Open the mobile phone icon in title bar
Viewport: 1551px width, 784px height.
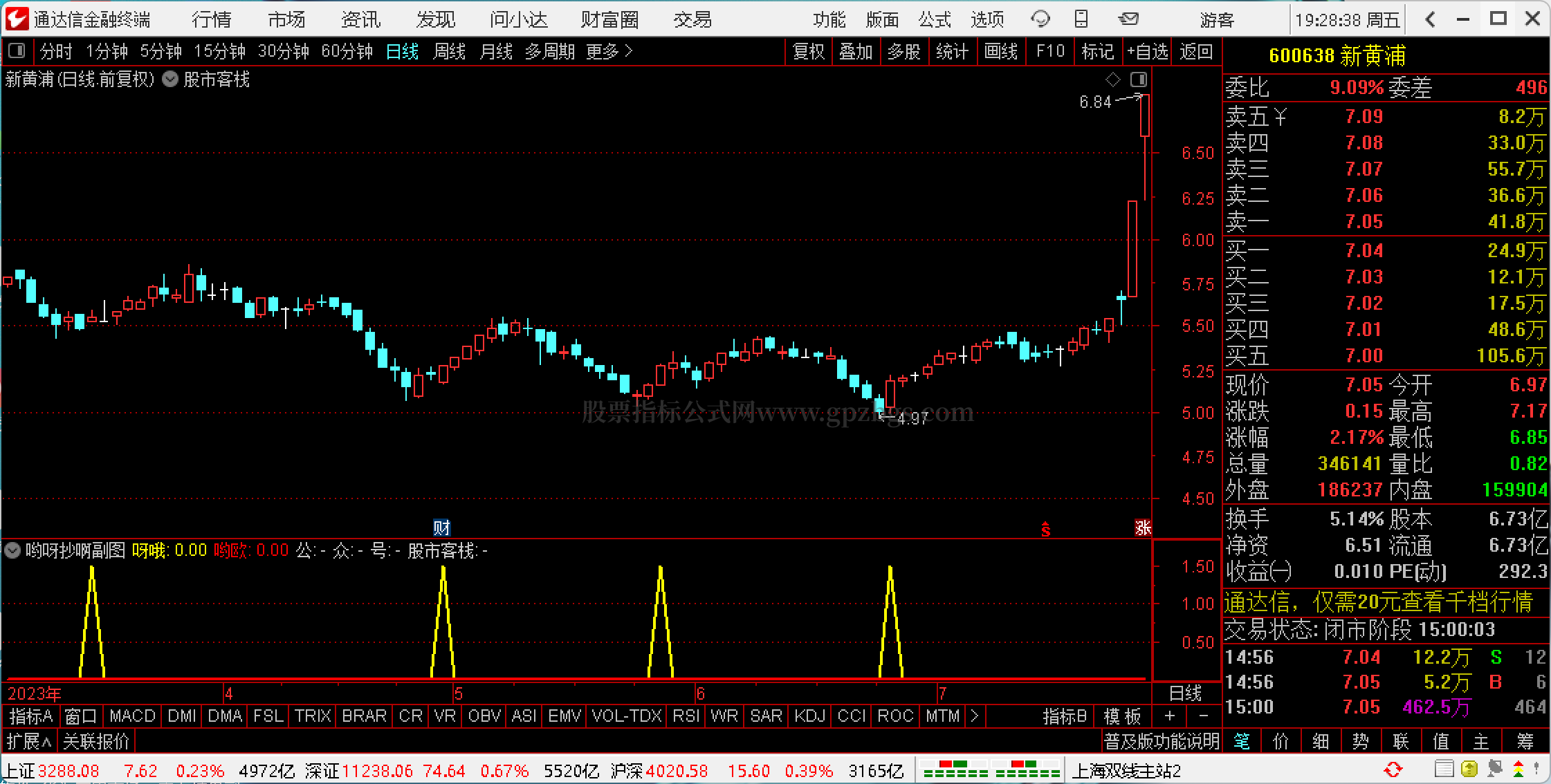pyautogui.click(x=1081, y=19)
